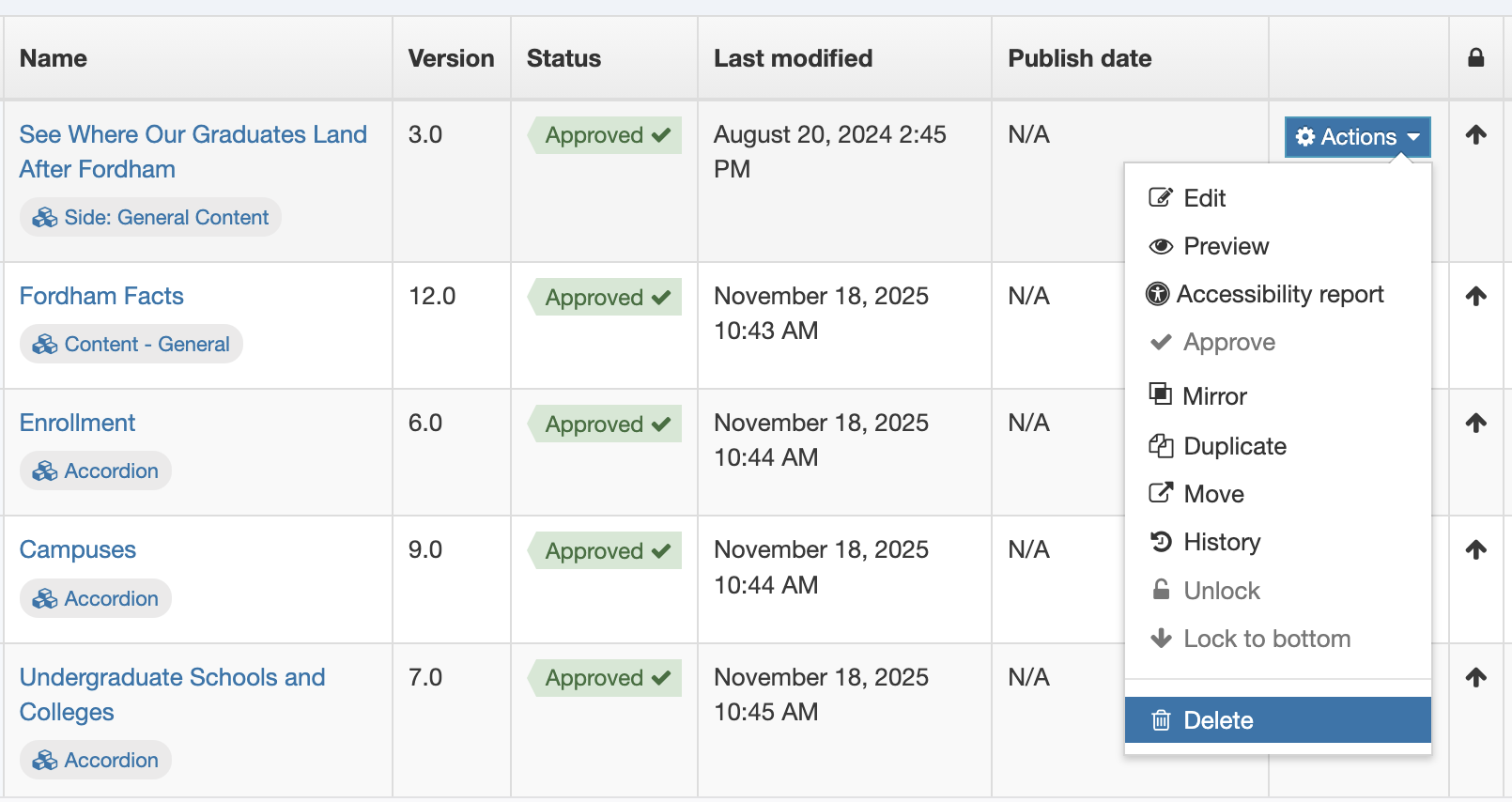Viewport: 1512px width, 802px height.
Task: Click November 18, 2025 10:43 AM date
Action: [x=822, y=313]
